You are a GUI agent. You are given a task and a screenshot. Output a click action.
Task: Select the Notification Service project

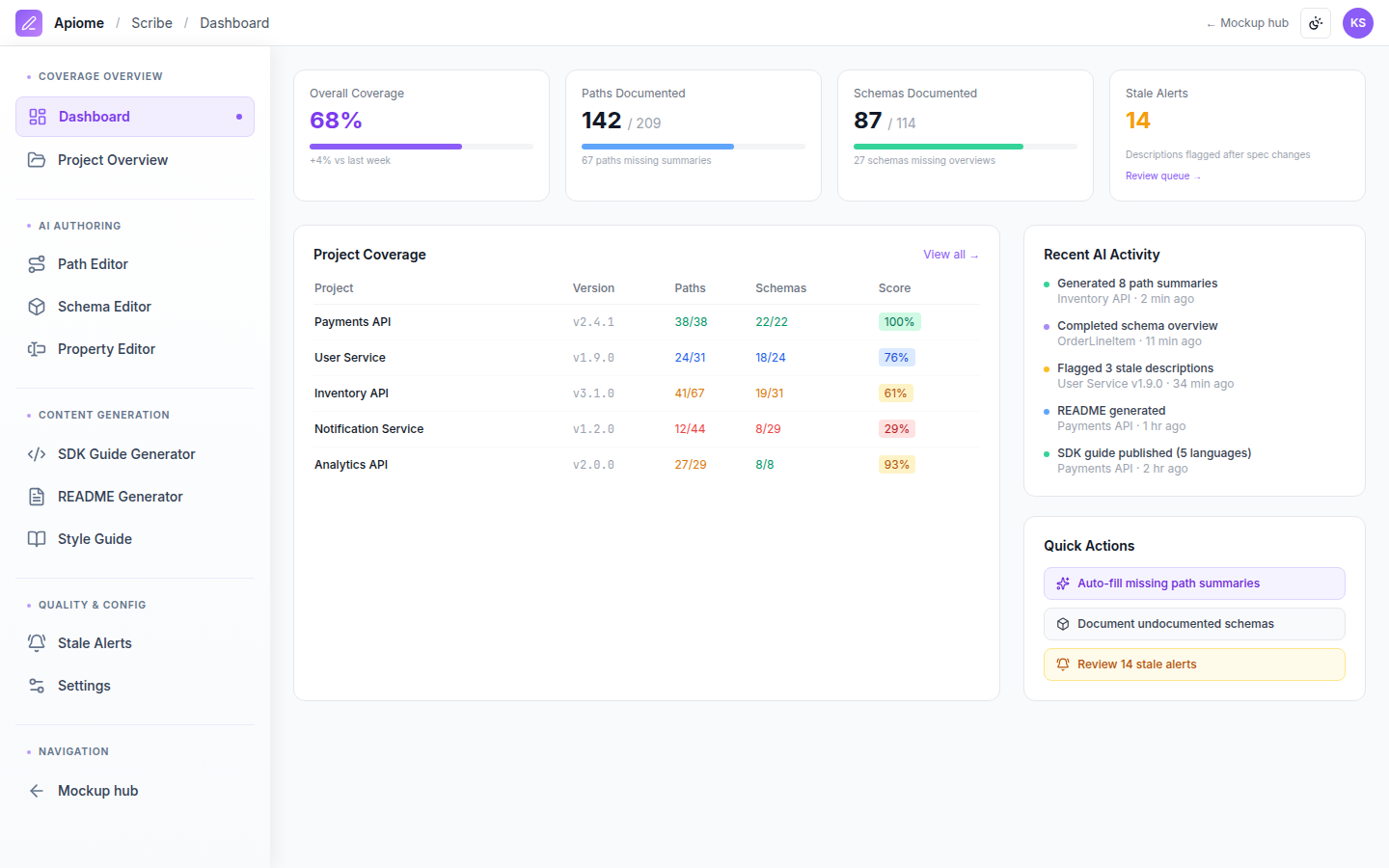(x=646, y=429)
